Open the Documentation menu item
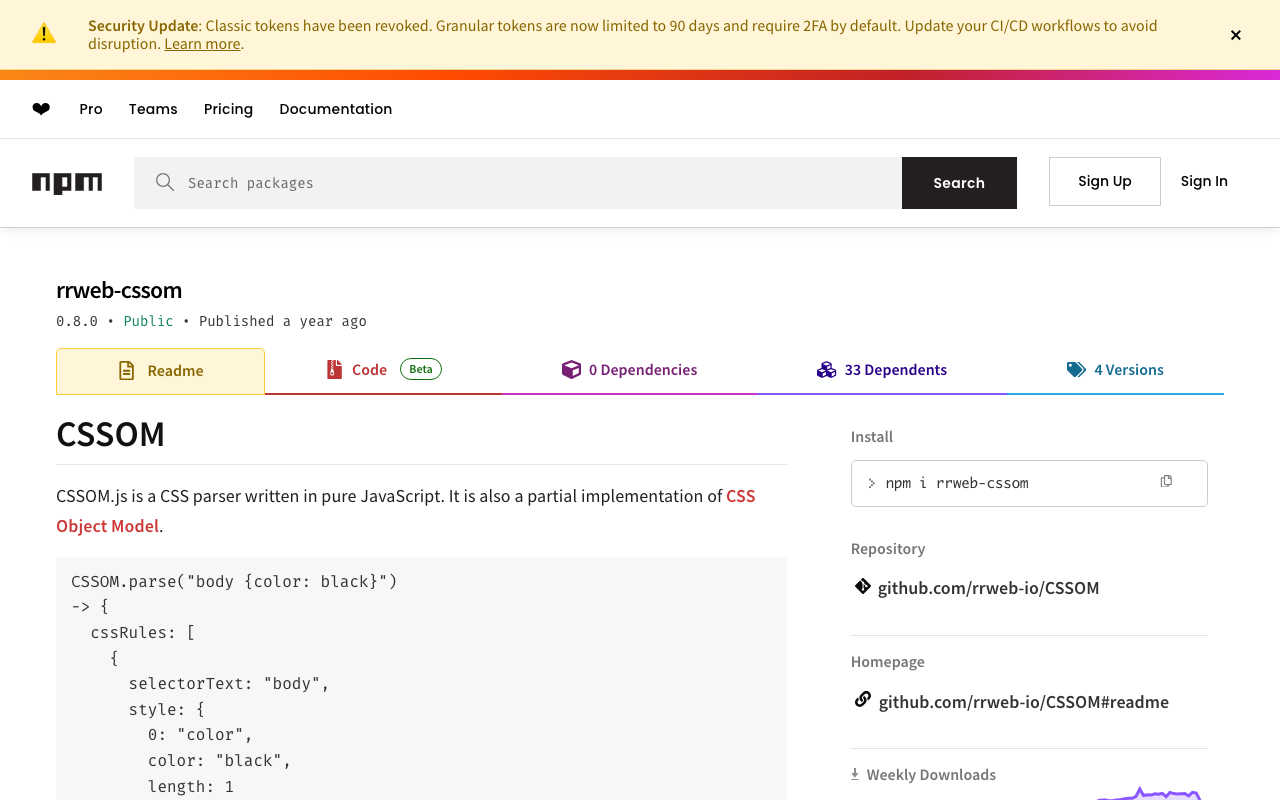 point(336,109)
